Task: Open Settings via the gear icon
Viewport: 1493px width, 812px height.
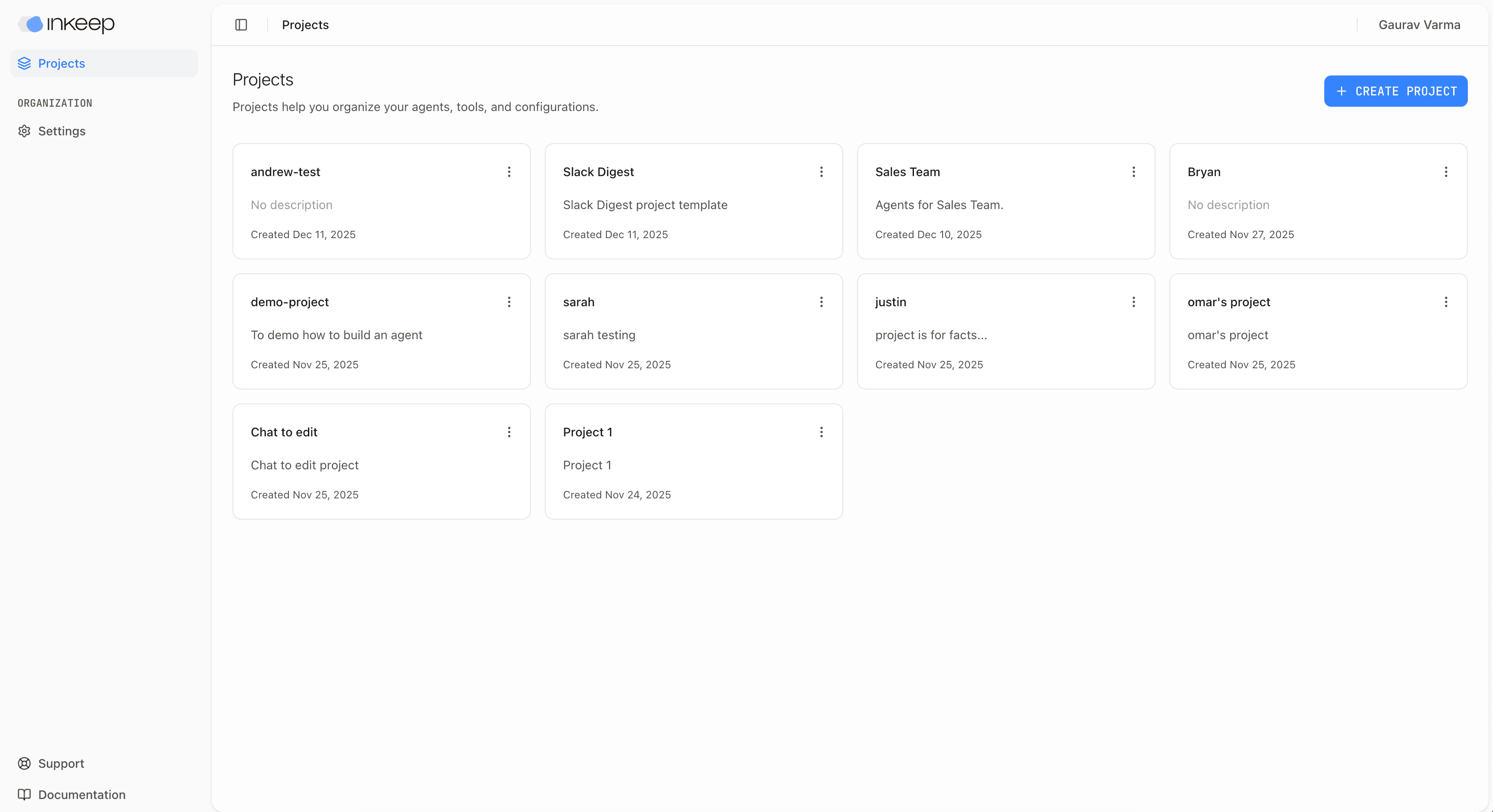Action: pos(24,131)
